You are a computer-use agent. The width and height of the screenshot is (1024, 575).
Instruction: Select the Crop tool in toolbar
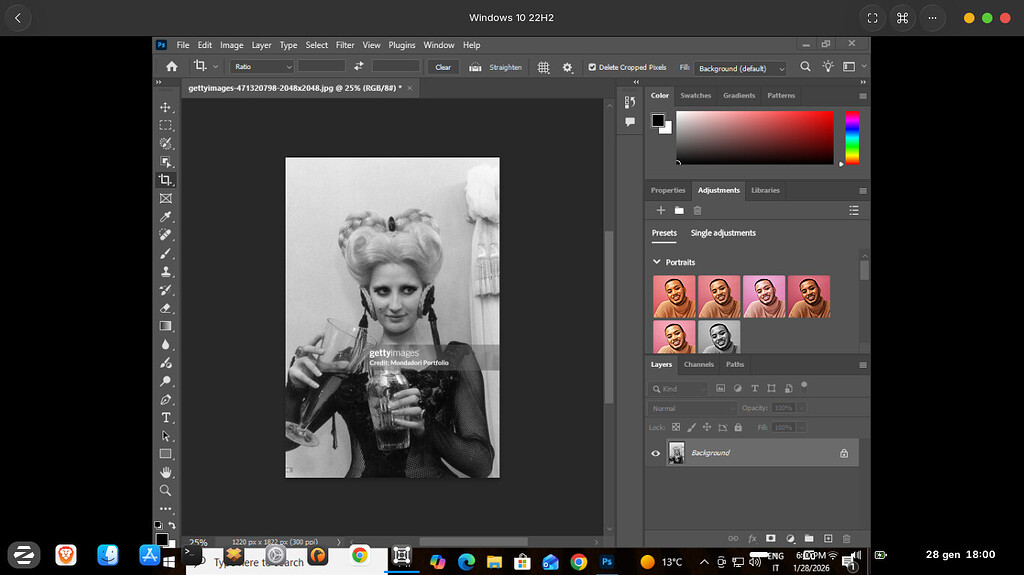point(165,180)
